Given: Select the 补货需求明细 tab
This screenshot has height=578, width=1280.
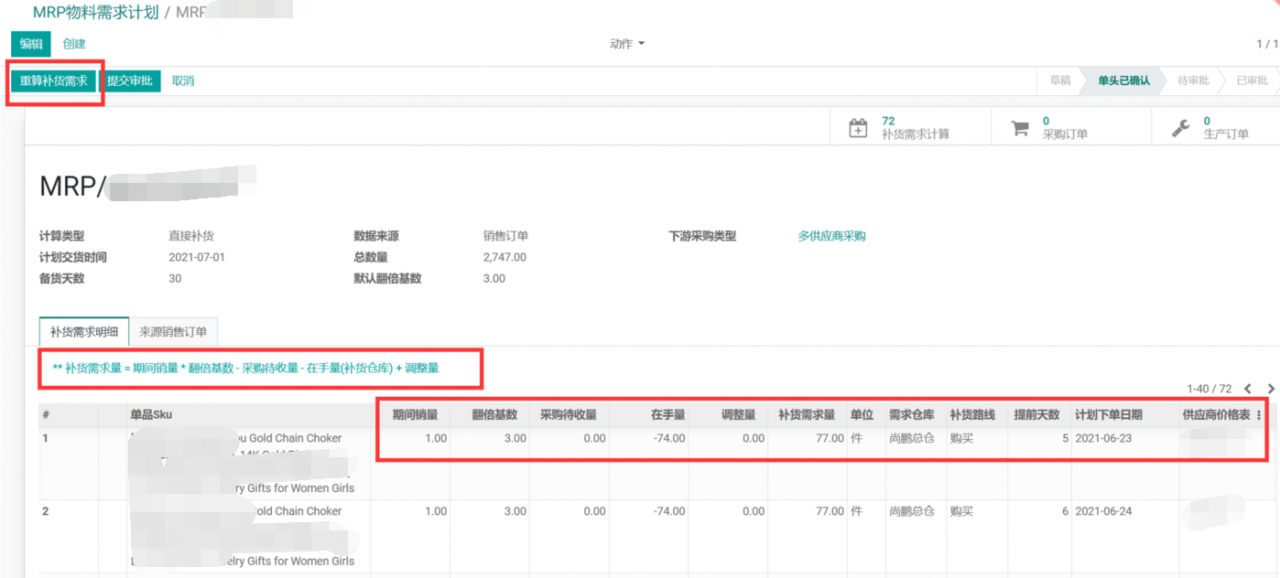Looking at the screenshot, I should 83,330.
